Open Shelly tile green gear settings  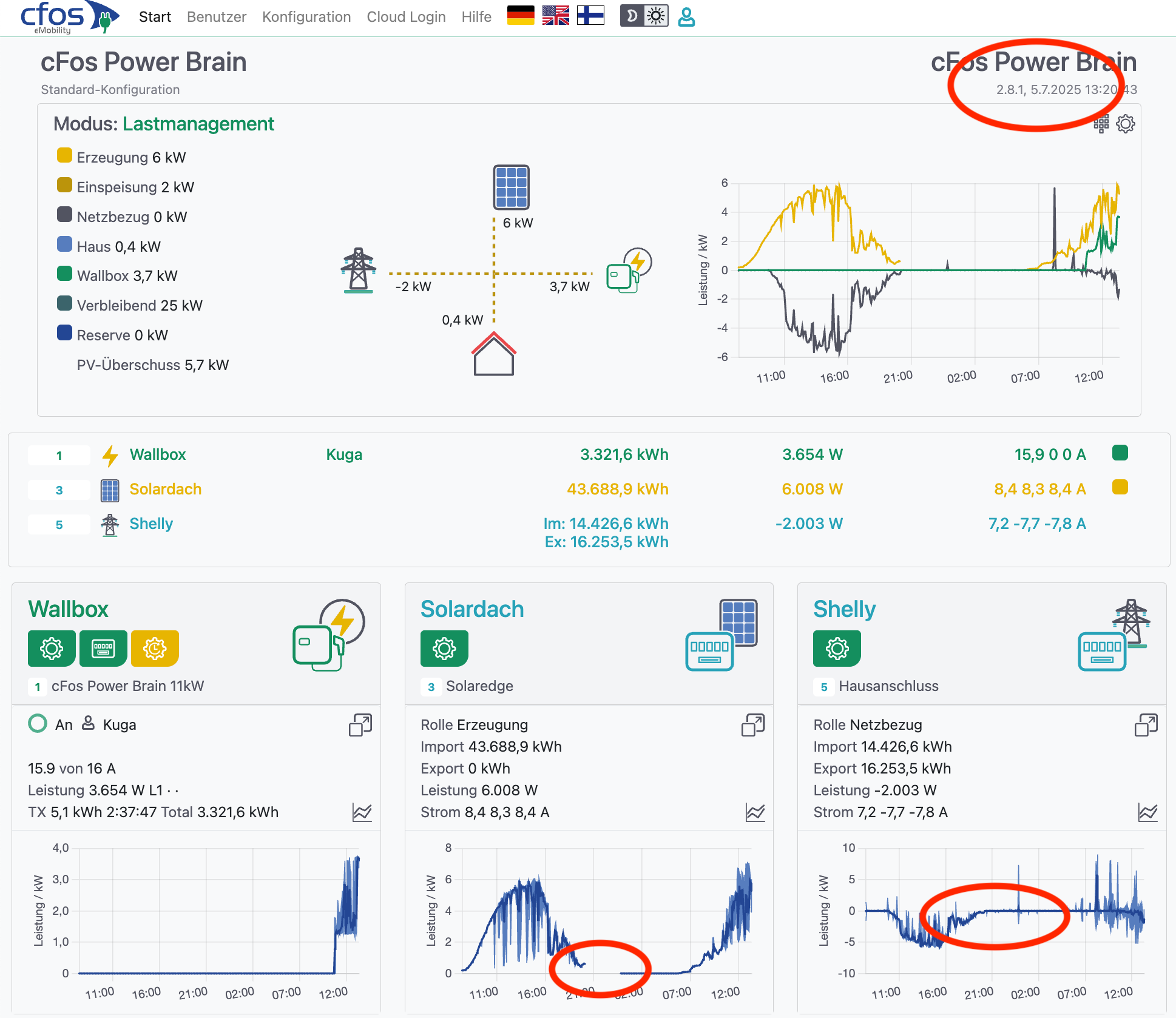pyautogui.click(x=837, y=649)
